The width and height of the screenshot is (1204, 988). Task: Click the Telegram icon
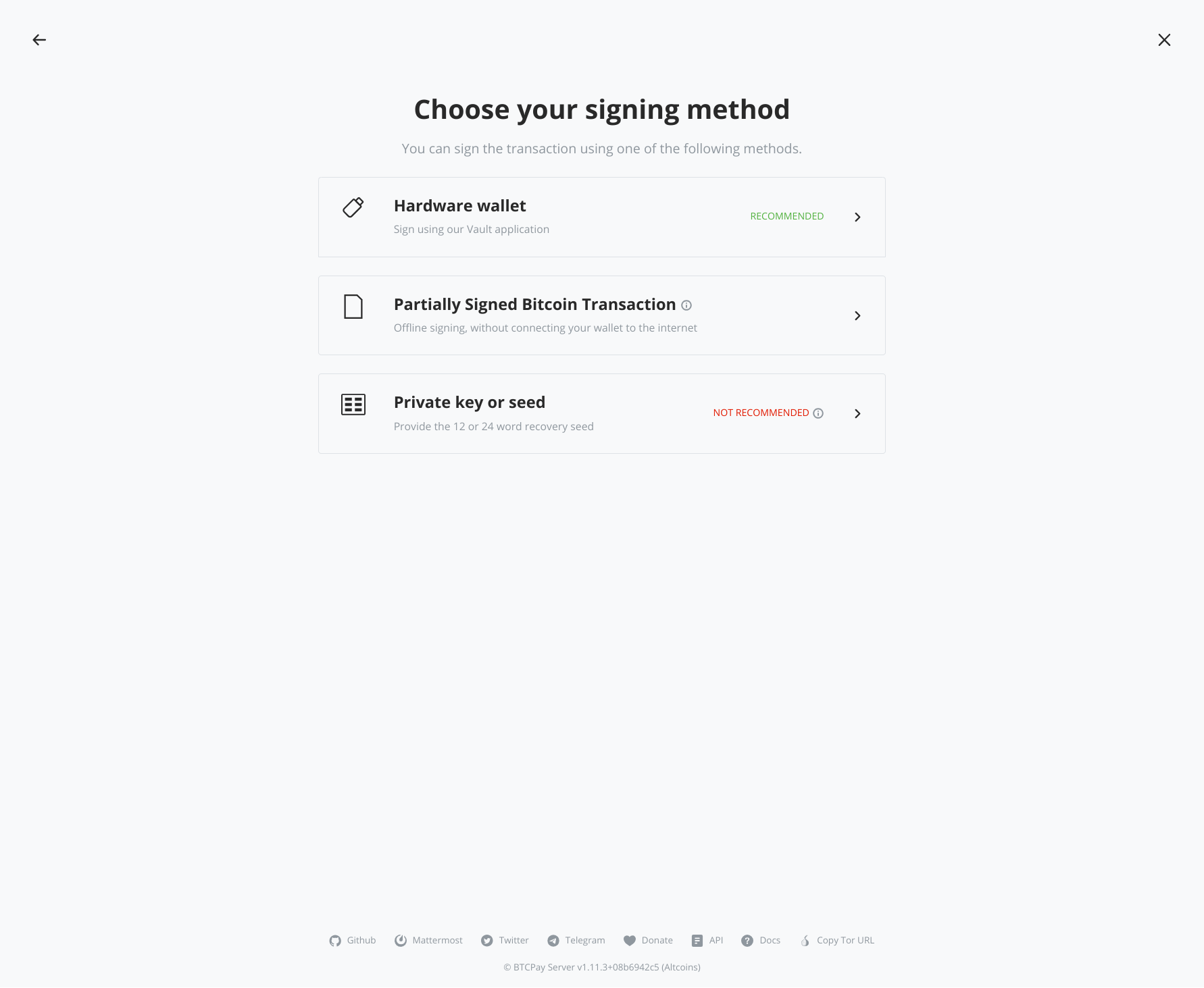pyautogui.click(x=553, y=940)
